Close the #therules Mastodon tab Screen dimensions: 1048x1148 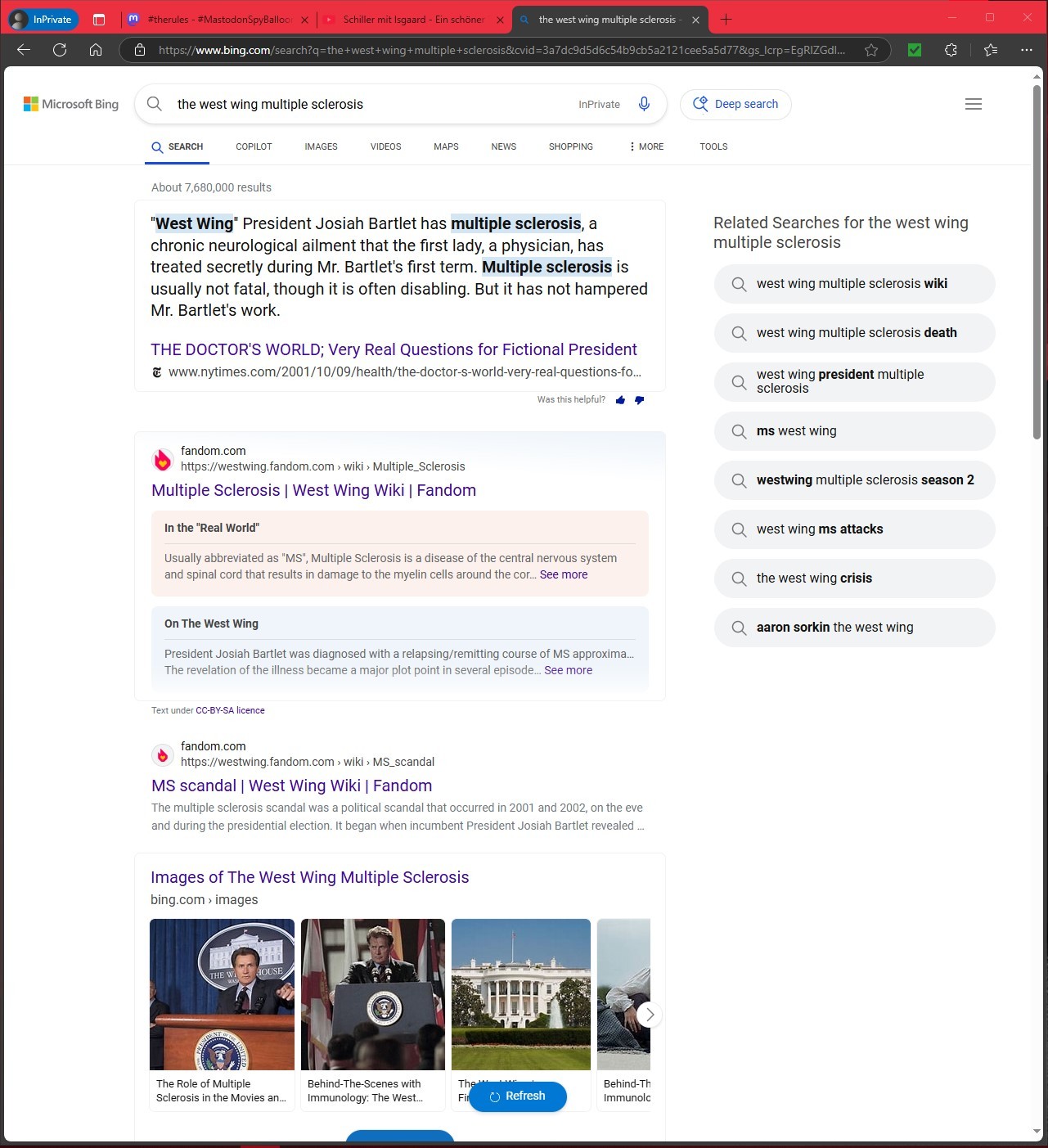coord(304,20)
